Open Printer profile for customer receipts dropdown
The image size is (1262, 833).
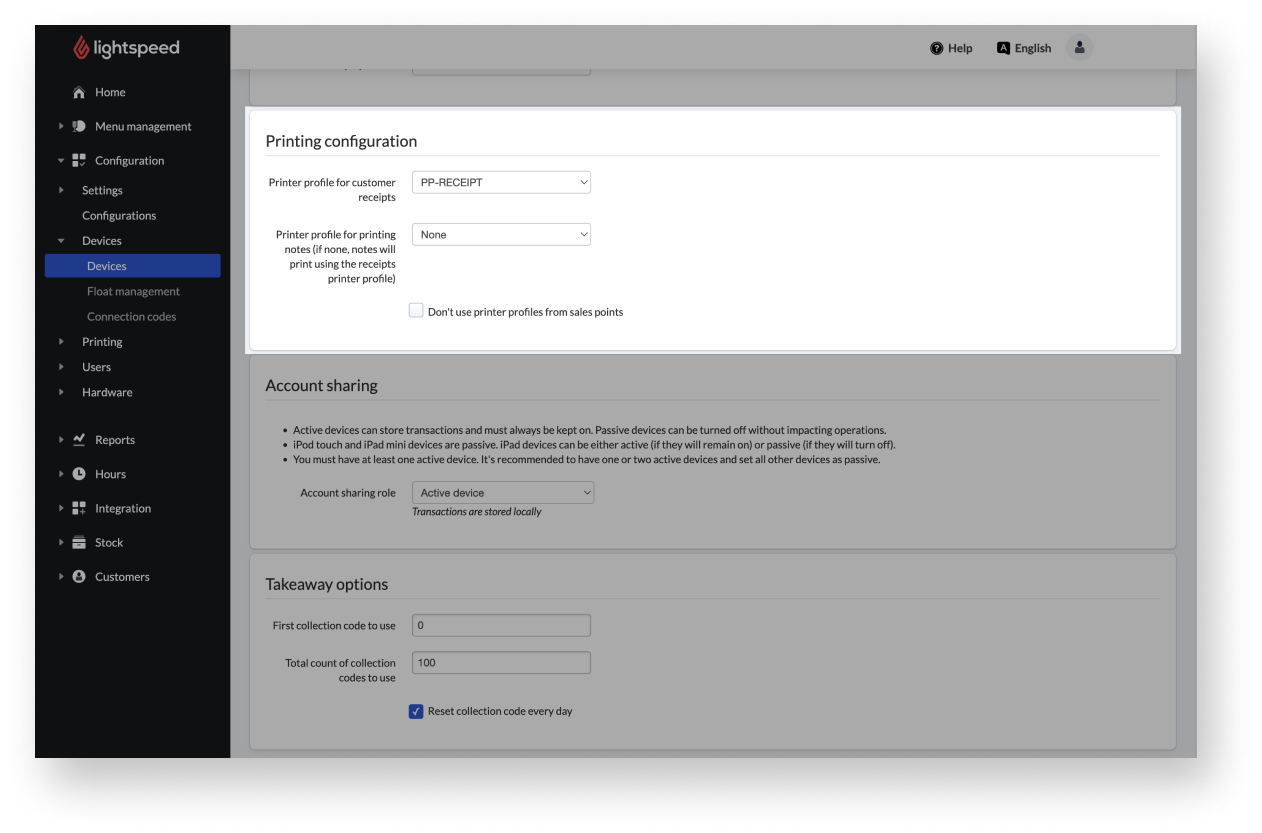tap(501, 182)
